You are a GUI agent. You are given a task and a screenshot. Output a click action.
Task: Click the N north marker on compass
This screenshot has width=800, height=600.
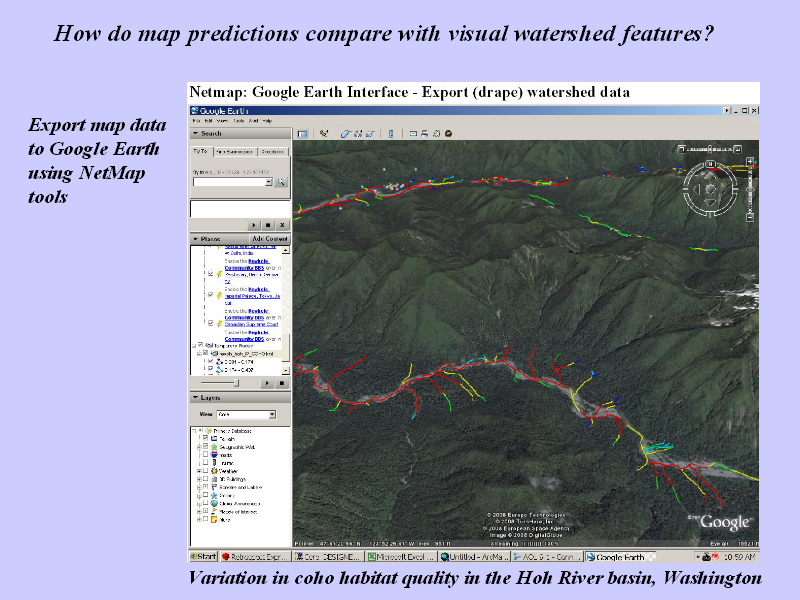pyautogui.click(x=710, y=164)
